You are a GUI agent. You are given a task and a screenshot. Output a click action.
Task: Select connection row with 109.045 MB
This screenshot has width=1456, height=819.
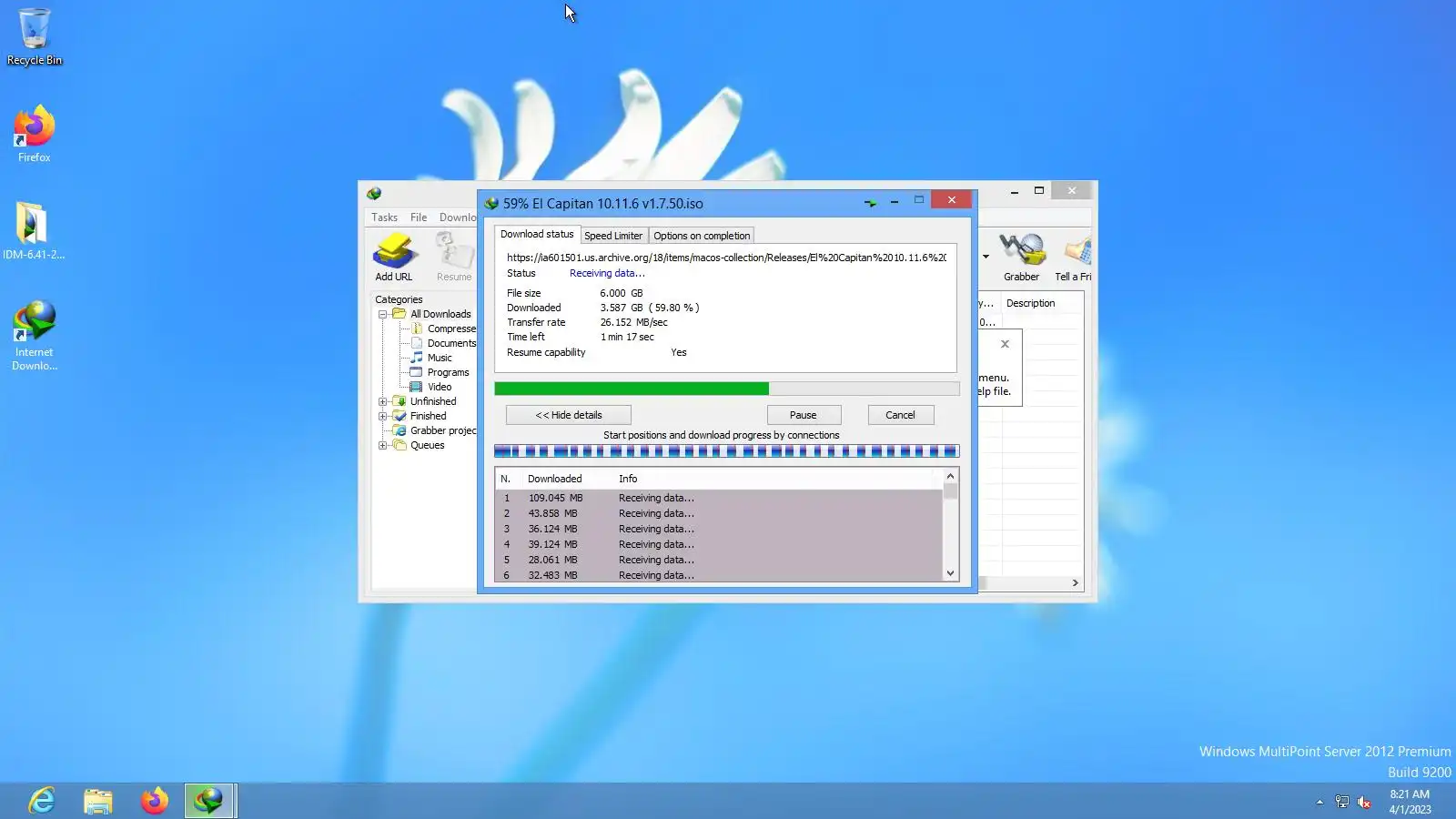(719, 498)
